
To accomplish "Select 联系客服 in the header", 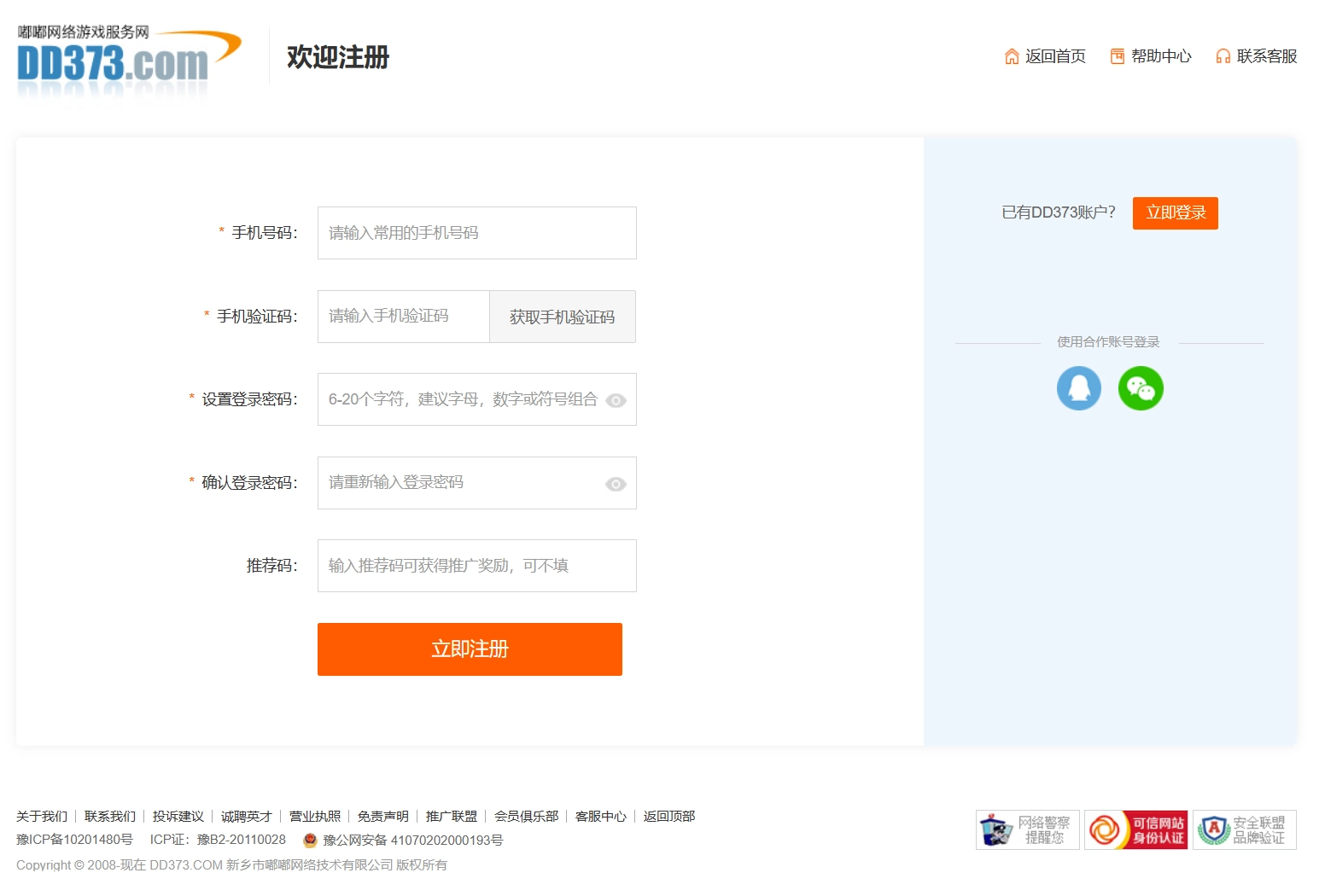I will 1257,56.
